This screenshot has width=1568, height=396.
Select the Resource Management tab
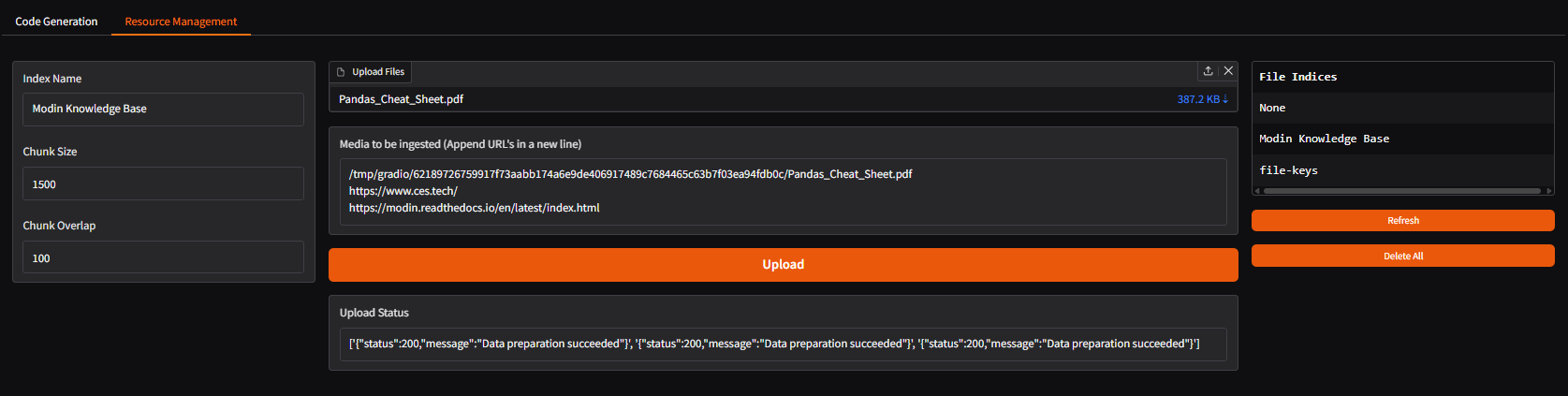click(181, 22)
